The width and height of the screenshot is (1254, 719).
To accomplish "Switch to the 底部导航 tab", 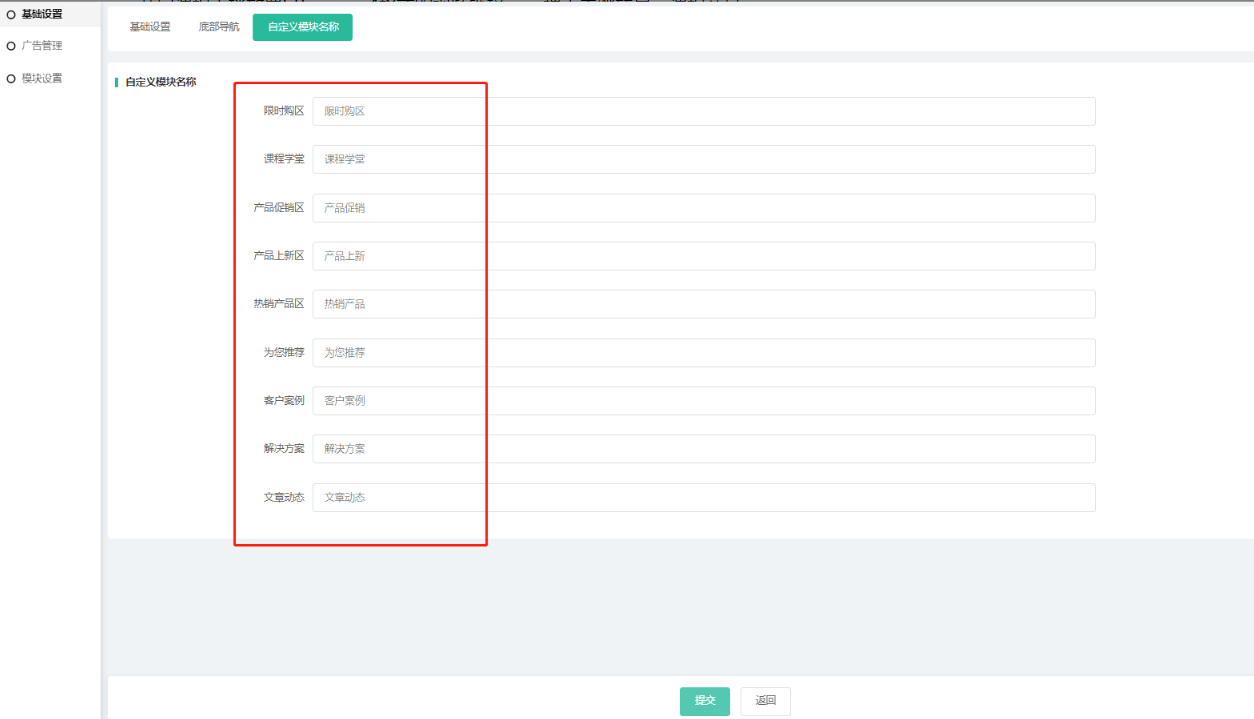I will pyautogui.click(x=219, y=27).
